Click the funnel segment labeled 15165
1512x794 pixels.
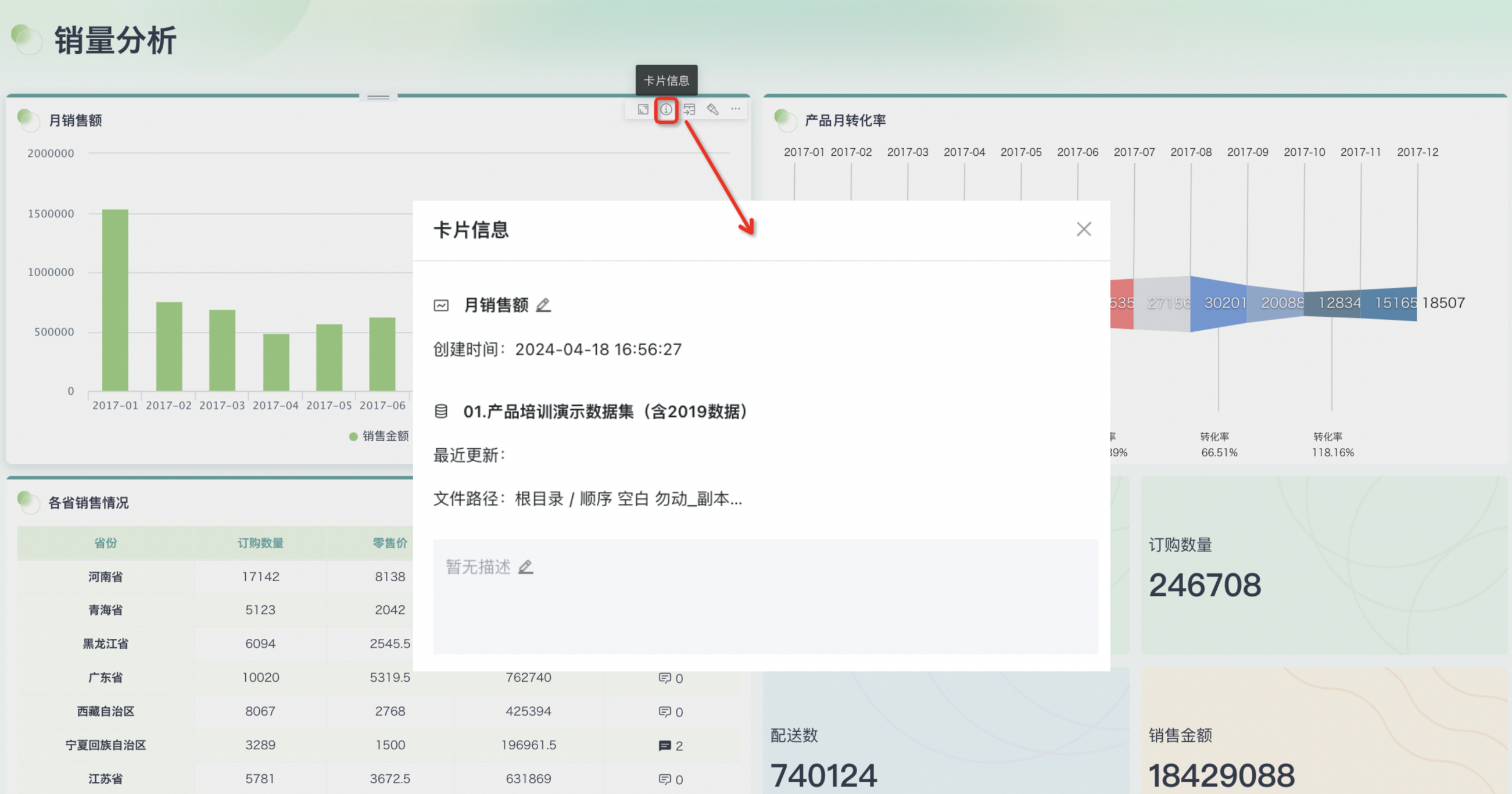[1389, 303]
